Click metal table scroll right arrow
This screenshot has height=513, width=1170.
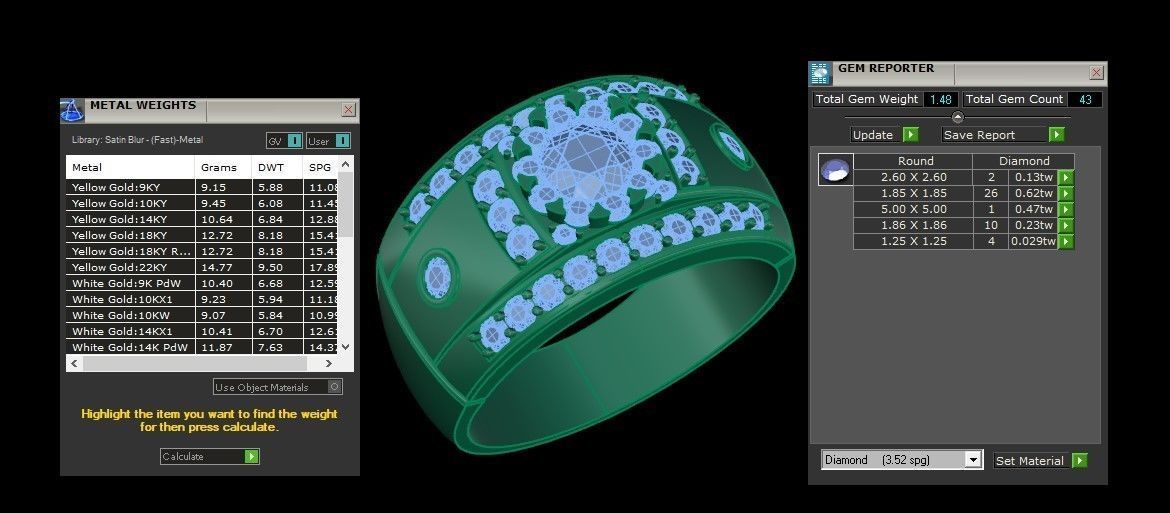tap(328, 363)
